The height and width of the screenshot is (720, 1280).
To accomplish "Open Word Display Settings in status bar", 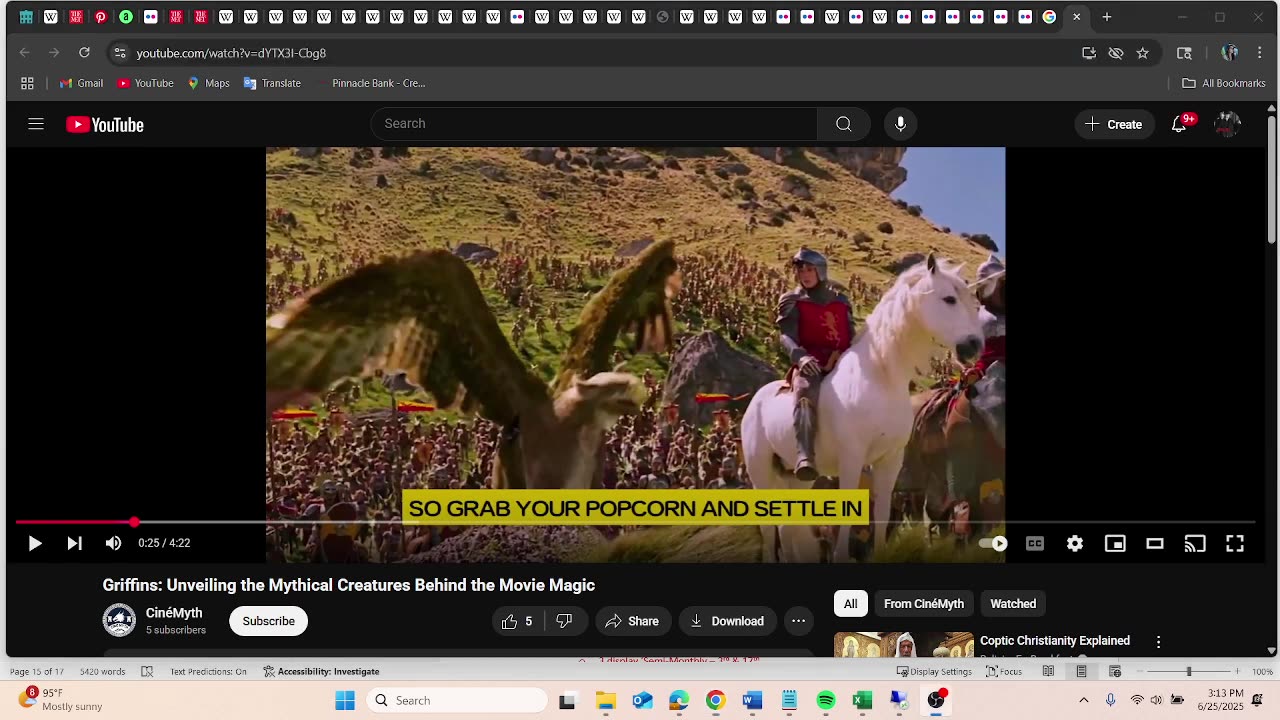I will click(934, 672).
